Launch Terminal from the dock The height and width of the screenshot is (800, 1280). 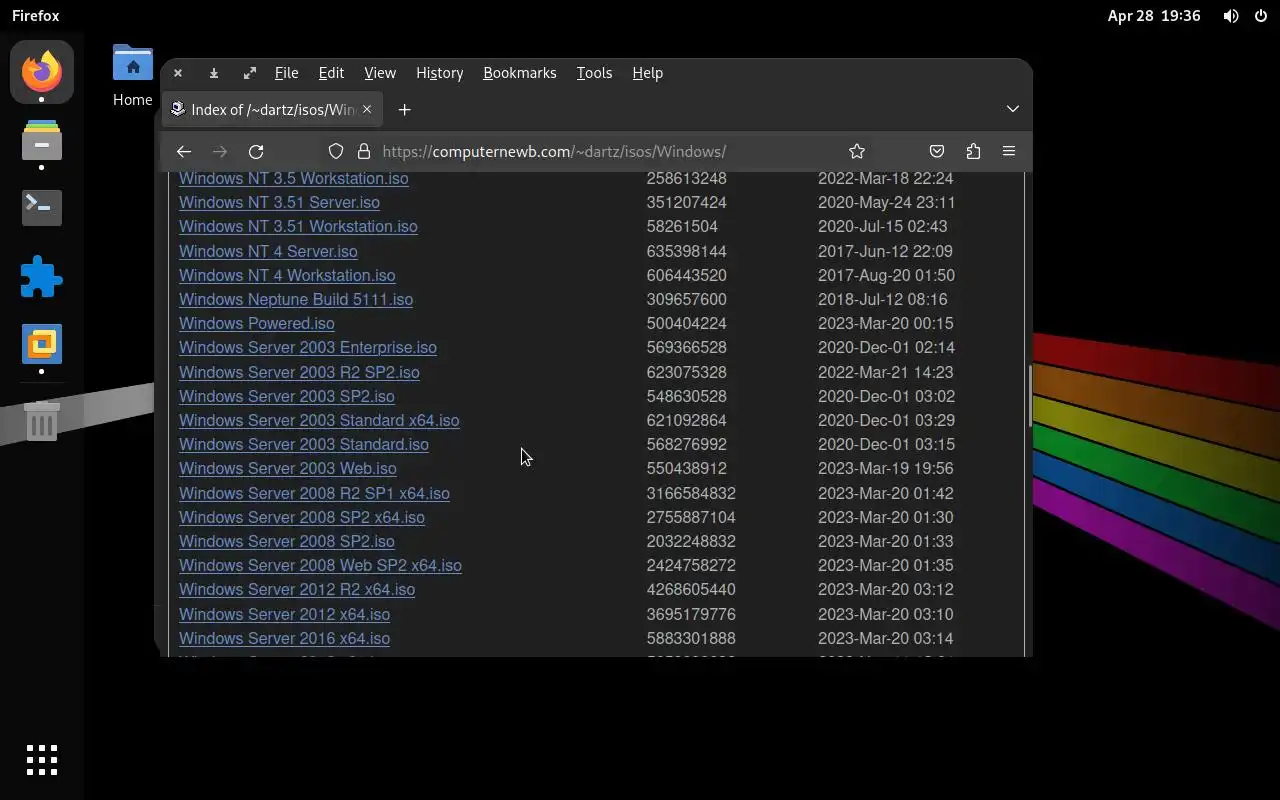click(42, 207)
